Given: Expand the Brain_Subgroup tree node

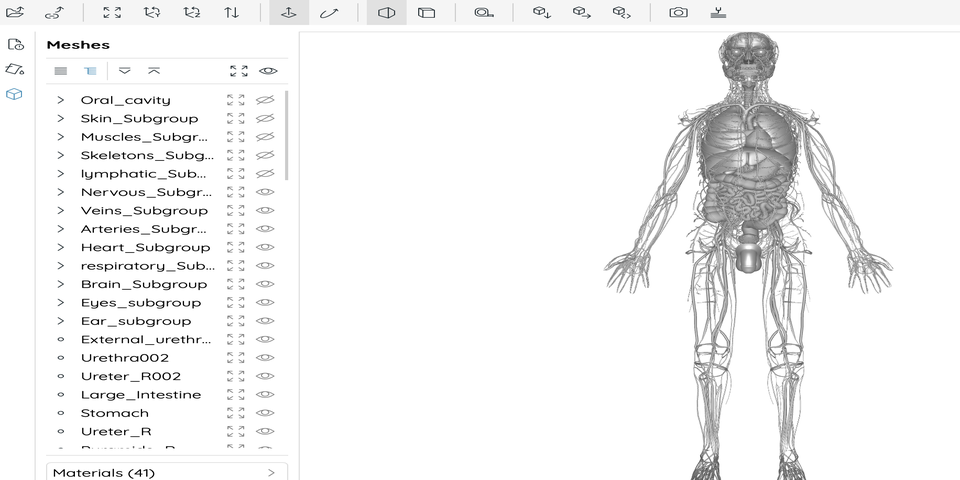Looking at the screenshot, I should (60, 284).
